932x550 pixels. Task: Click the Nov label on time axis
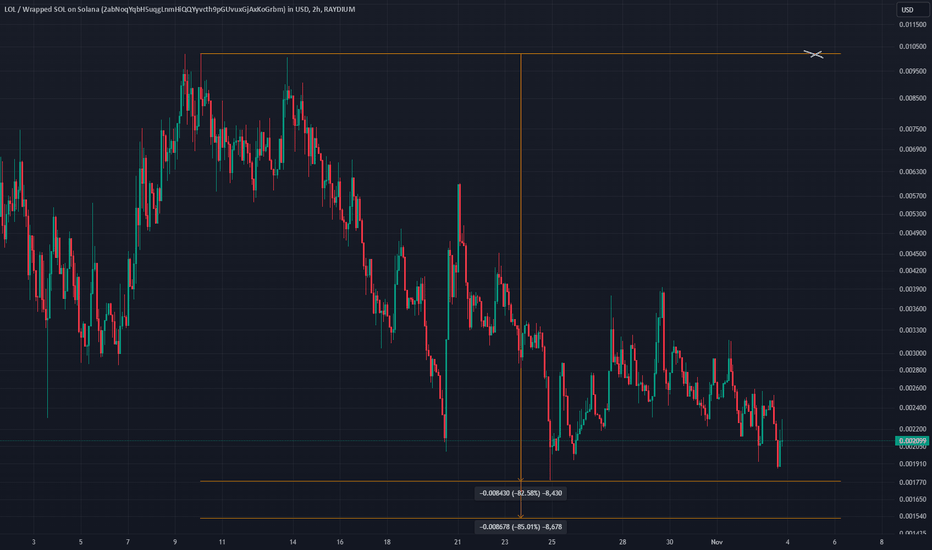point(717,542)
